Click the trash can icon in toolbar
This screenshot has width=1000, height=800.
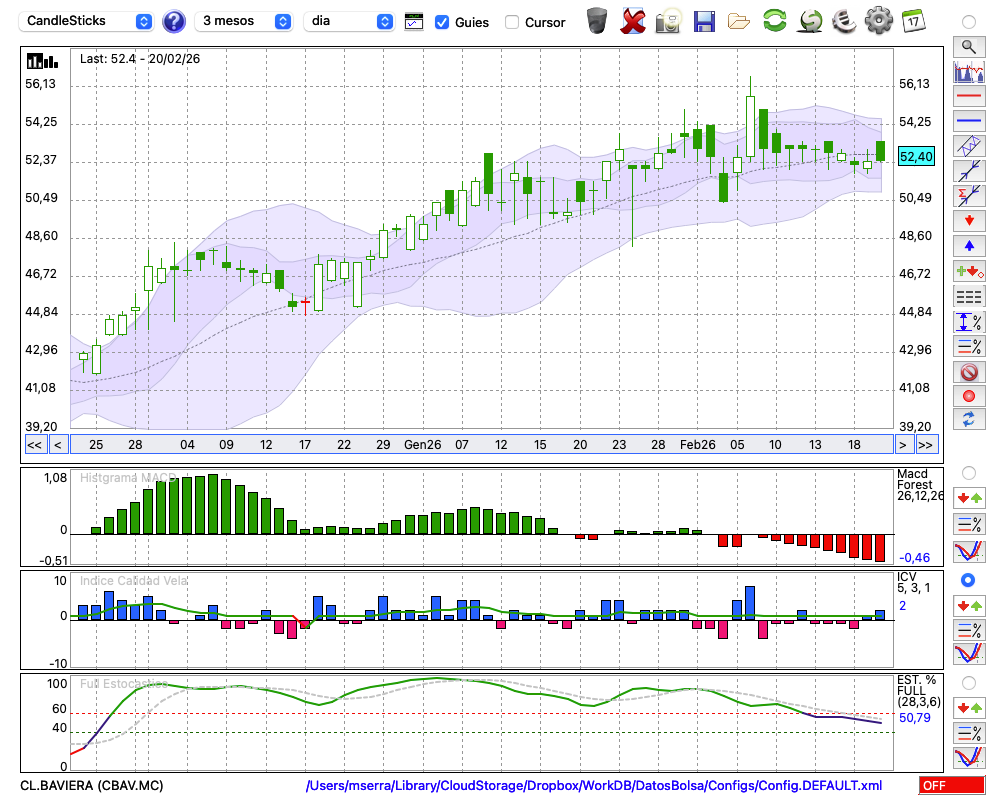[597, 20]
